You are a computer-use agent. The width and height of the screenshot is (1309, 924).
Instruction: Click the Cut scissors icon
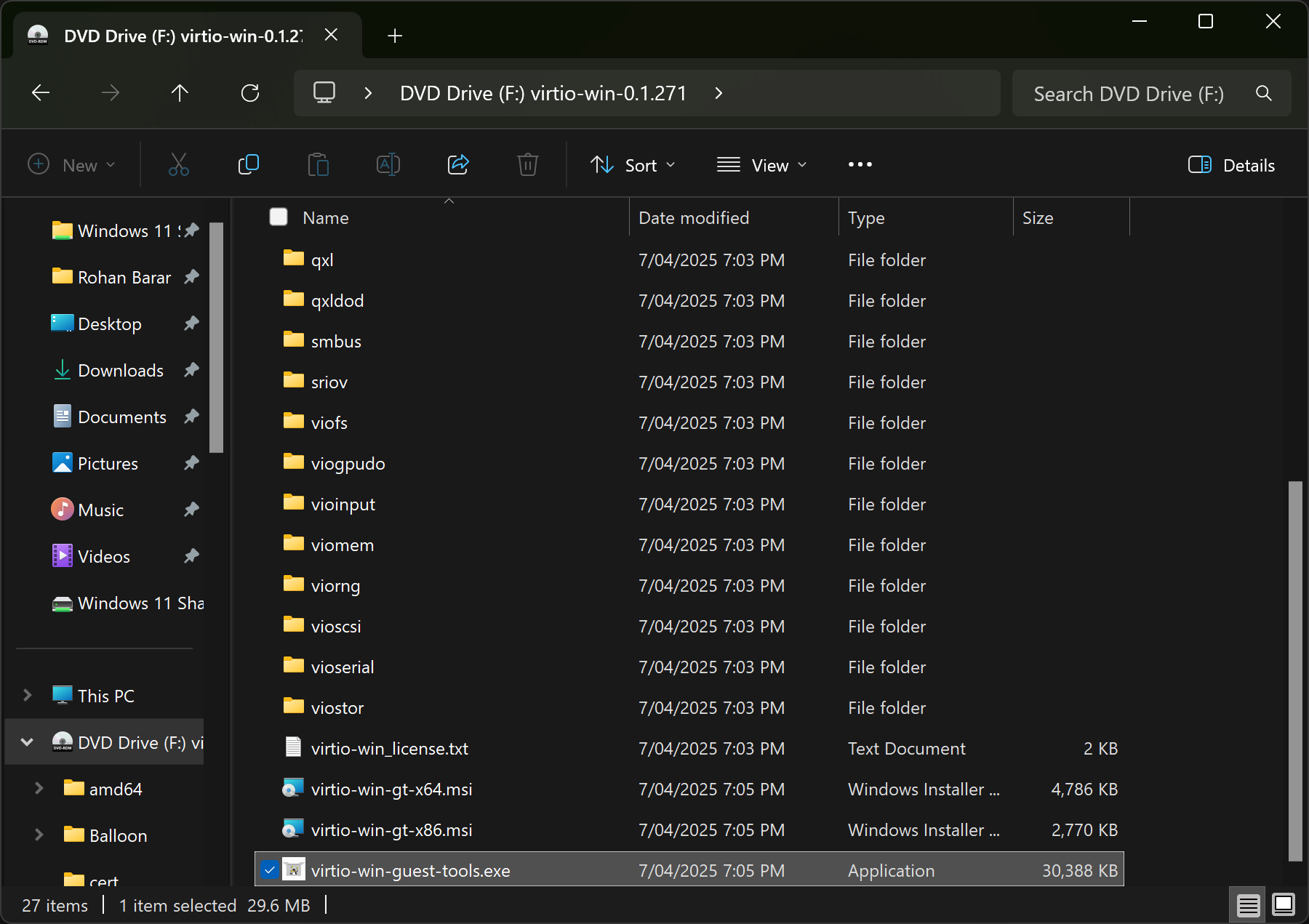click(x=179, y=165)
